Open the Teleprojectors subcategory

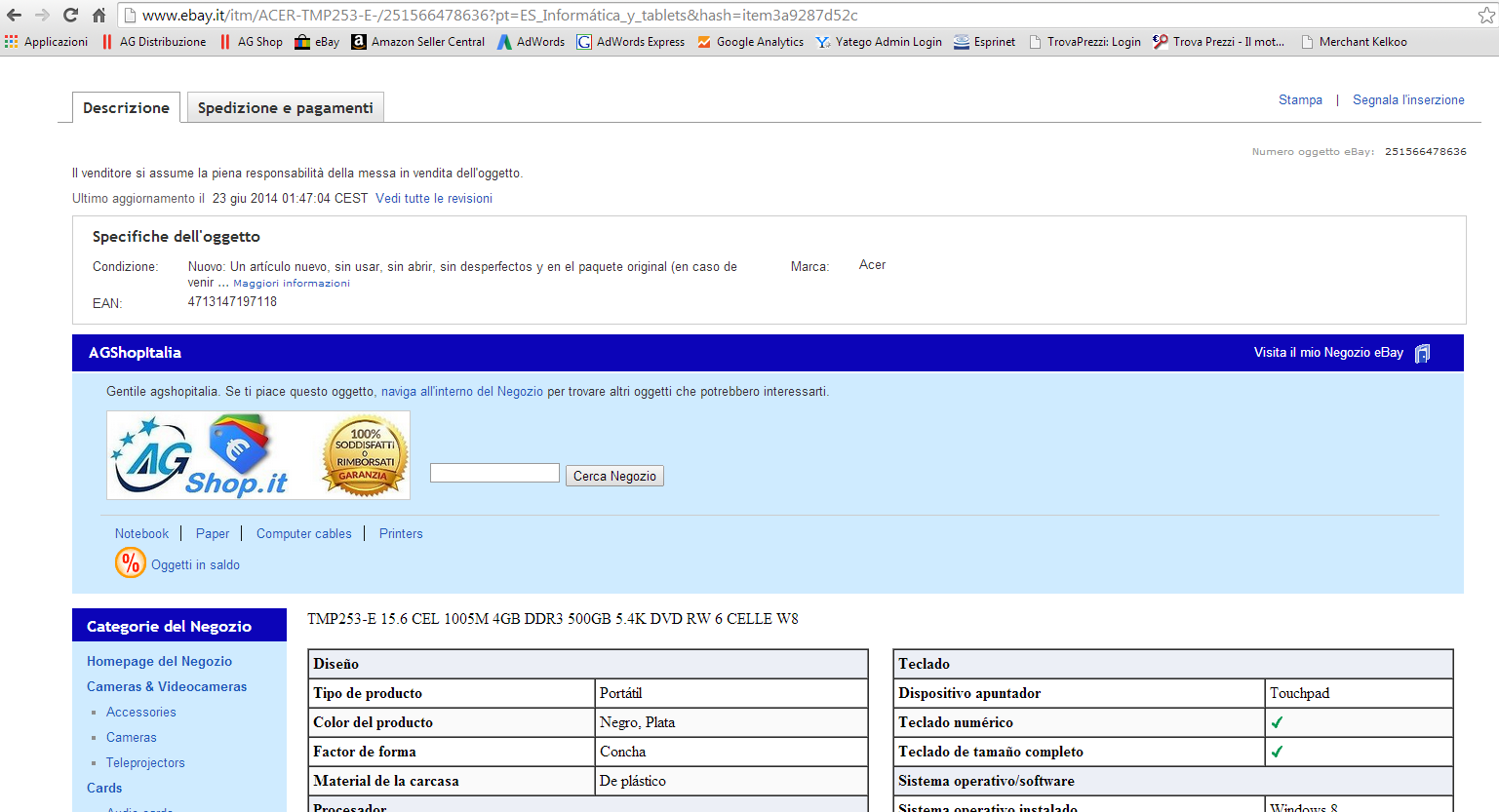point(145,762)
